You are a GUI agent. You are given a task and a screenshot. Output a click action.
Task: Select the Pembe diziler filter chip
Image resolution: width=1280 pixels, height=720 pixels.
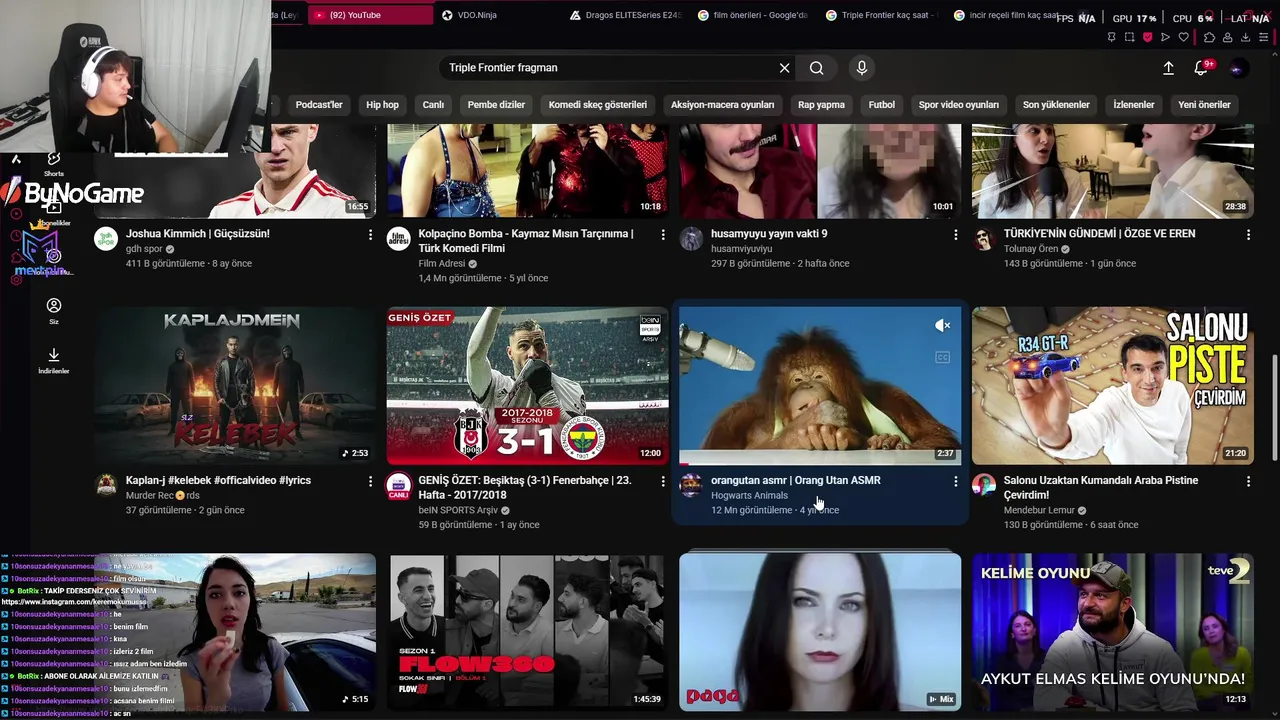click(x=496, y=104)
